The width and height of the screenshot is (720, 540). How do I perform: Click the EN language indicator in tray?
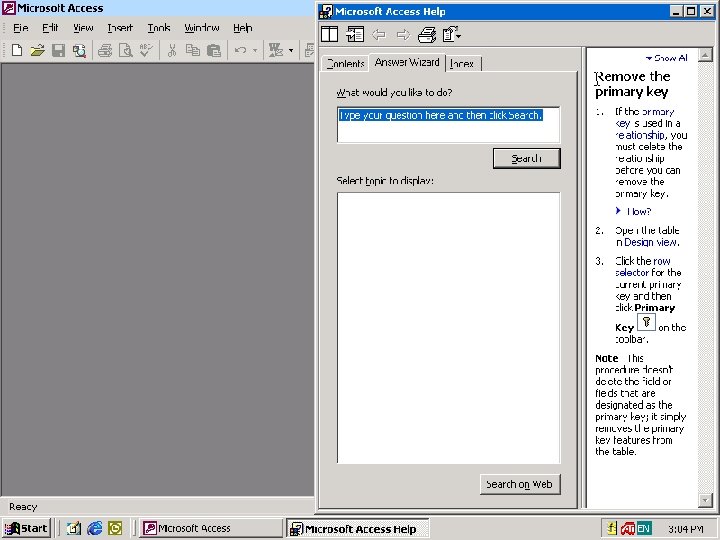pyautogui.click(x=644, y=529)
